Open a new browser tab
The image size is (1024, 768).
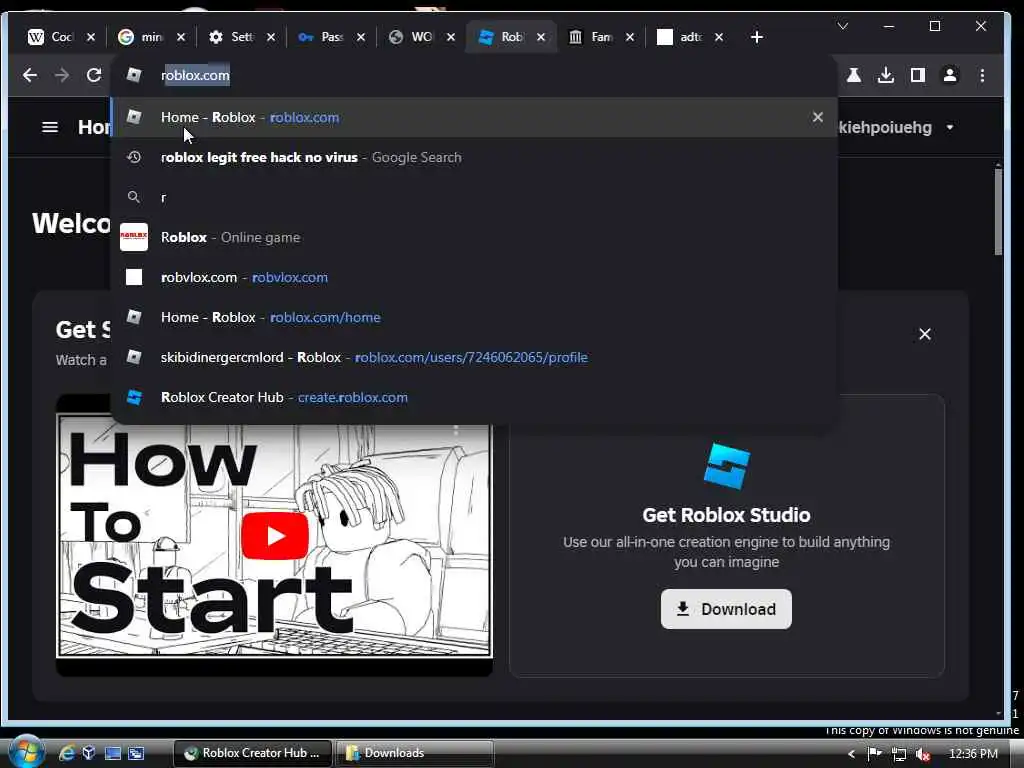coord(756,37)
